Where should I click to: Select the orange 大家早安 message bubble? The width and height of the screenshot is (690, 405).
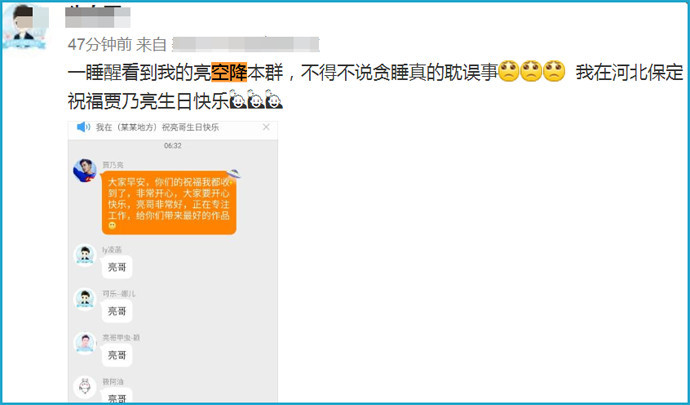tap(169, 203)
